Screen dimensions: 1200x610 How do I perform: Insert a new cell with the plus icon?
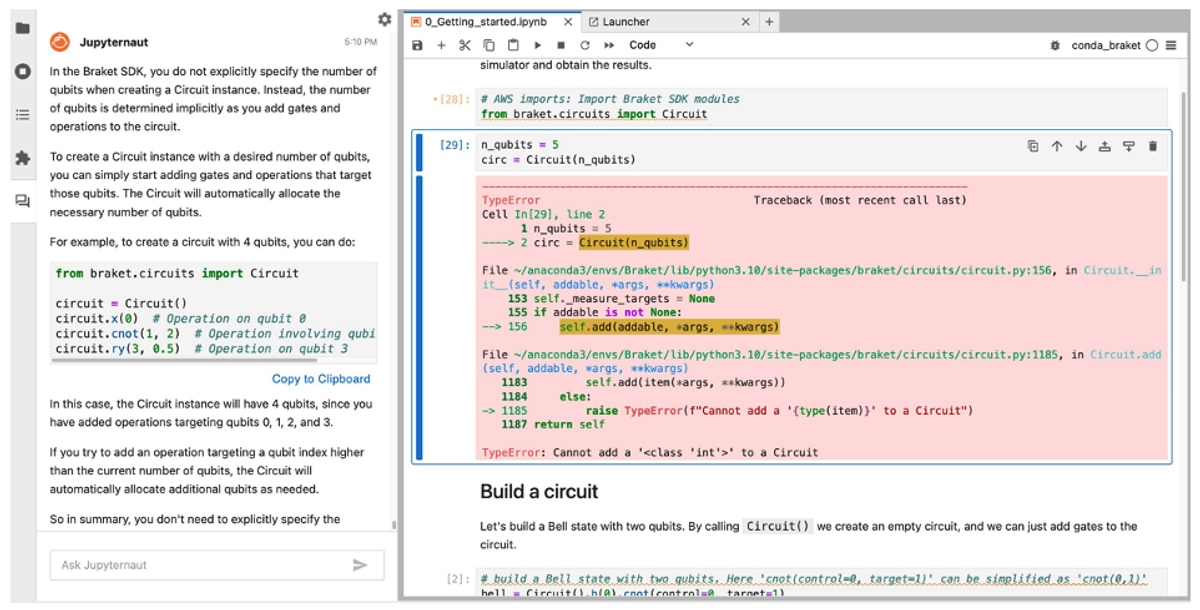coord(441,45)
